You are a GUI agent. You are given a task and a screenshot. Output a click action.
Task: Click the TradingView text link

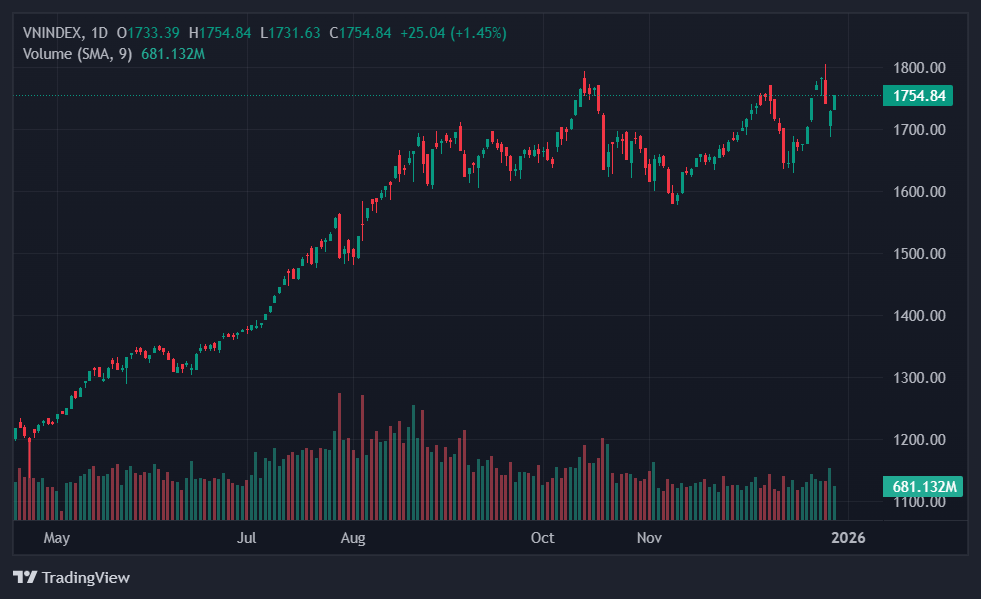85,577
